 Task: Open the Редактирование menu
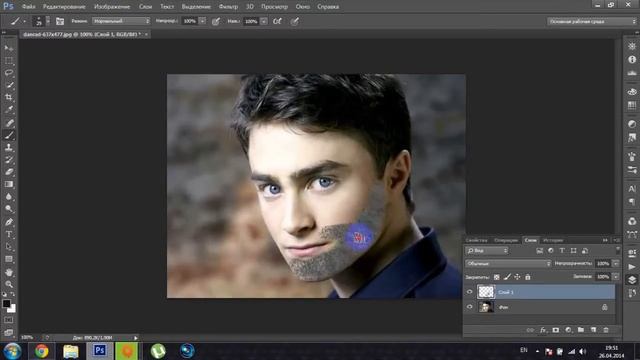64,7
